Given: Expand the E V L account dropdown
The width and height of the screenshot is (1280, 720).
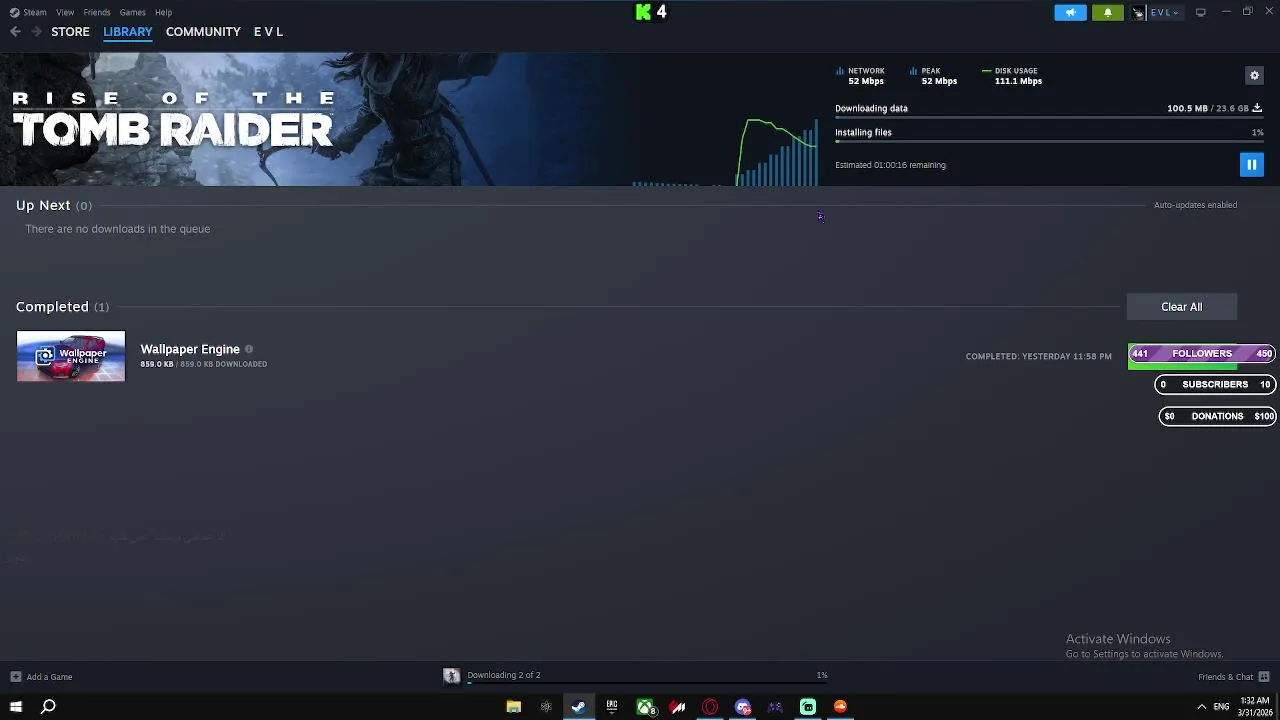Looking at the screenshot, I should point(1165,12).
